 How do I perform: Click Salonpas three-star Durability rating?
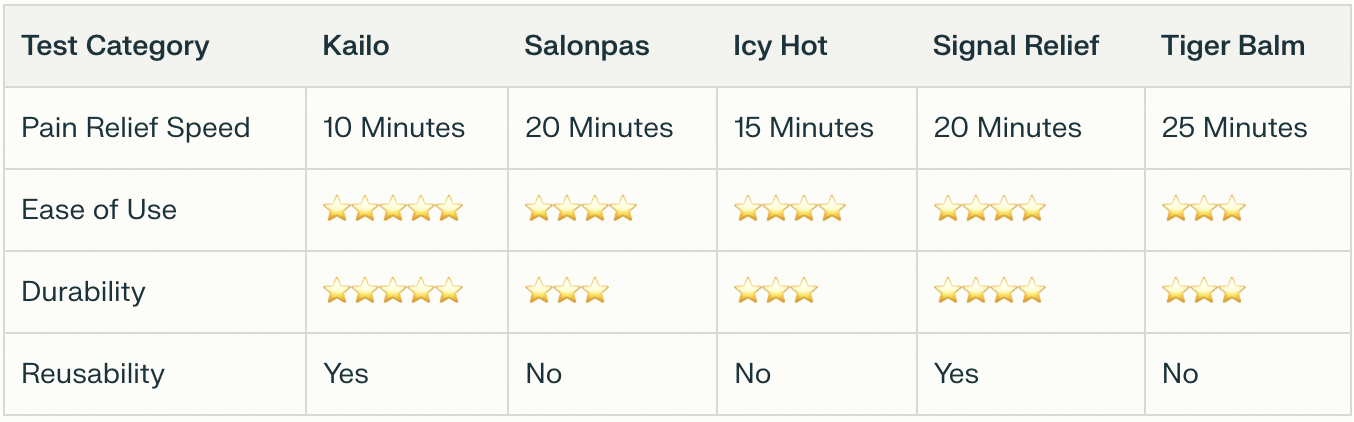567,291
